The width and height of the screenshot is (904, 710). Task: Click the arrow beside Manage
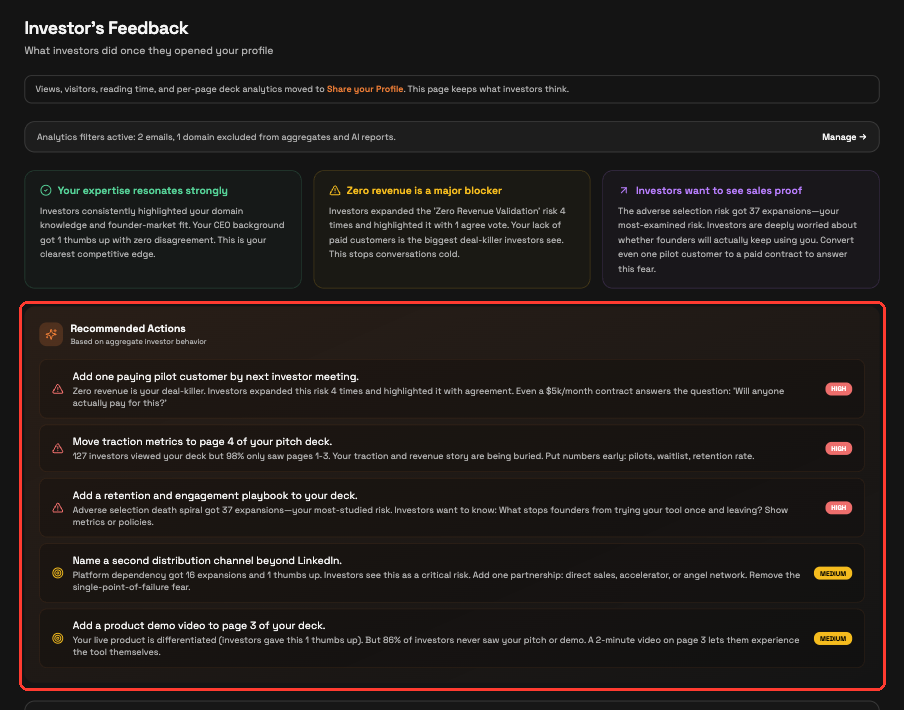[x=863, y=137]
